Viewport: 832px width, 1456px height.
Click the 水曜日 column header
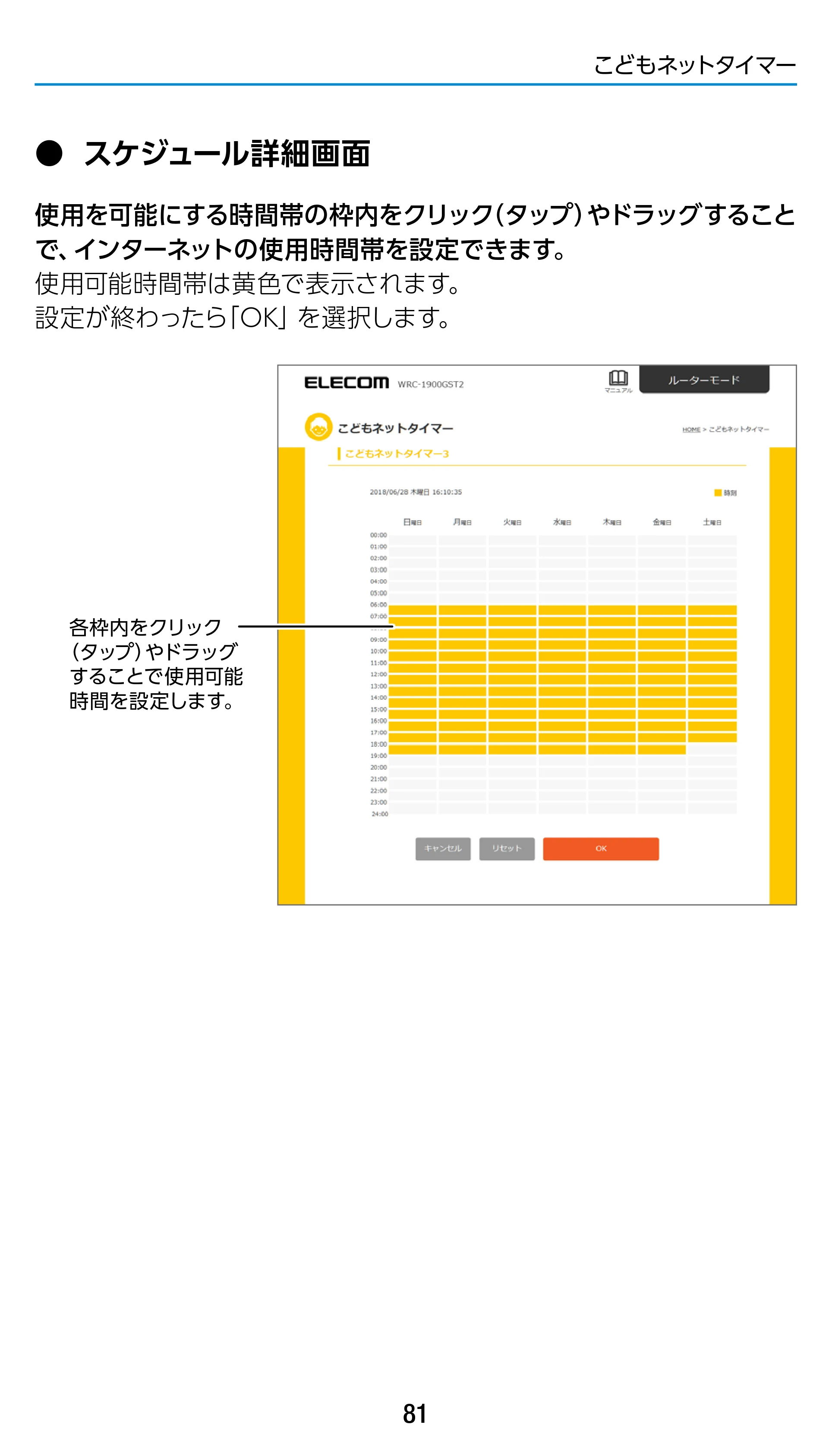562,522
